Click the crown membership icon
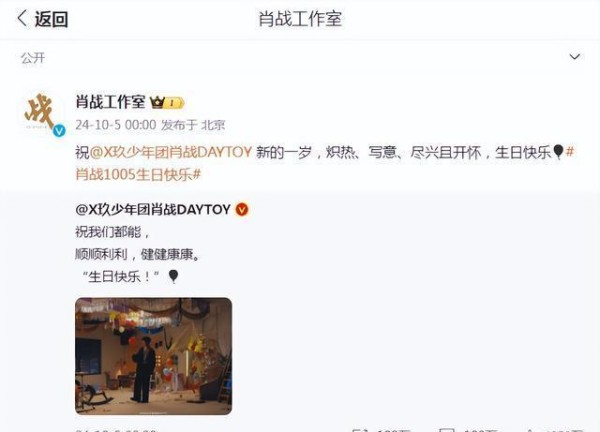The image size is (600, 432). click(x=157, y=102)
